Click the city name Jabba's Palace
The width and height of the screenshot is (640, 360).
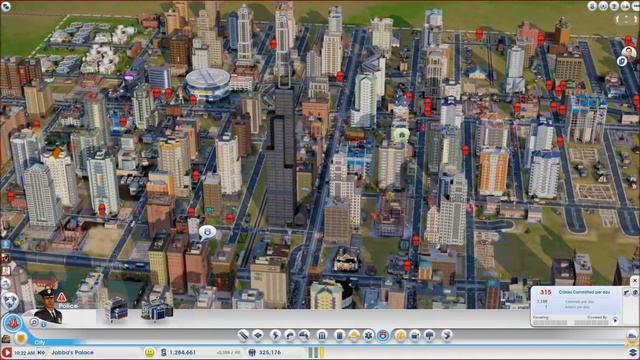[72, 352]
